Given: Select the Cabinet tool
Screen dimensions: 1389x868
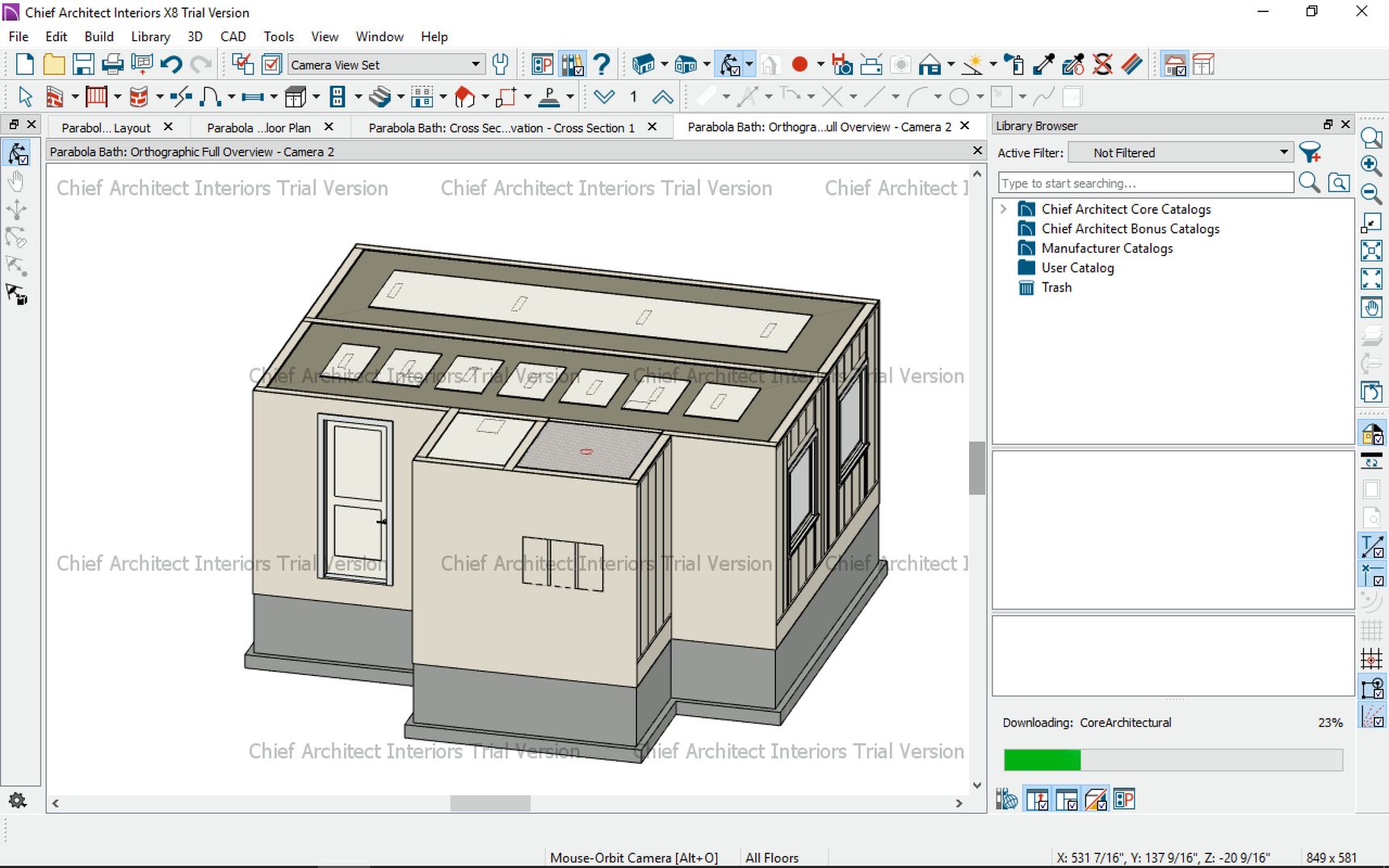Looking at the screenshot, I should click(x=295, y=97).
